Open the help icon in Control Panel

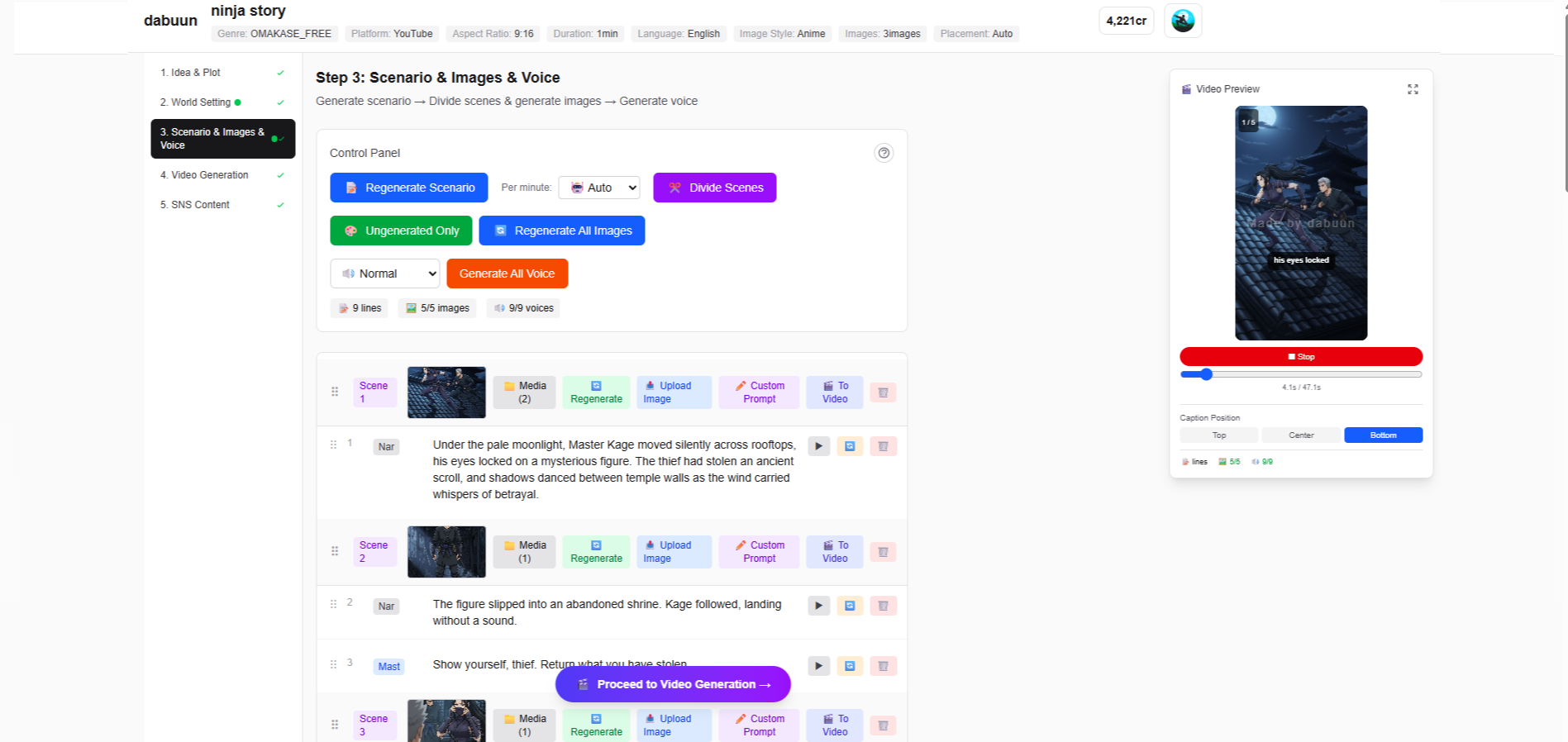[884, 153]
